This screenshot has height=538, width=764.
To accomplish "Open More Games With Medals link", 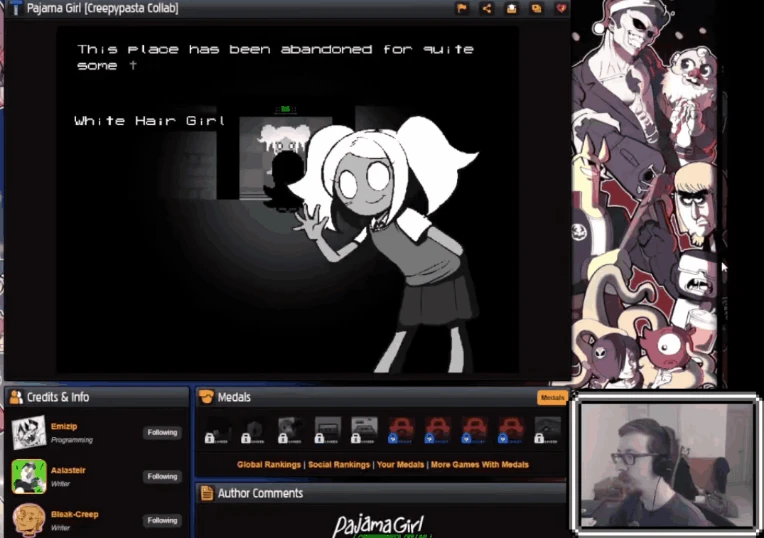I will (480, 465).
